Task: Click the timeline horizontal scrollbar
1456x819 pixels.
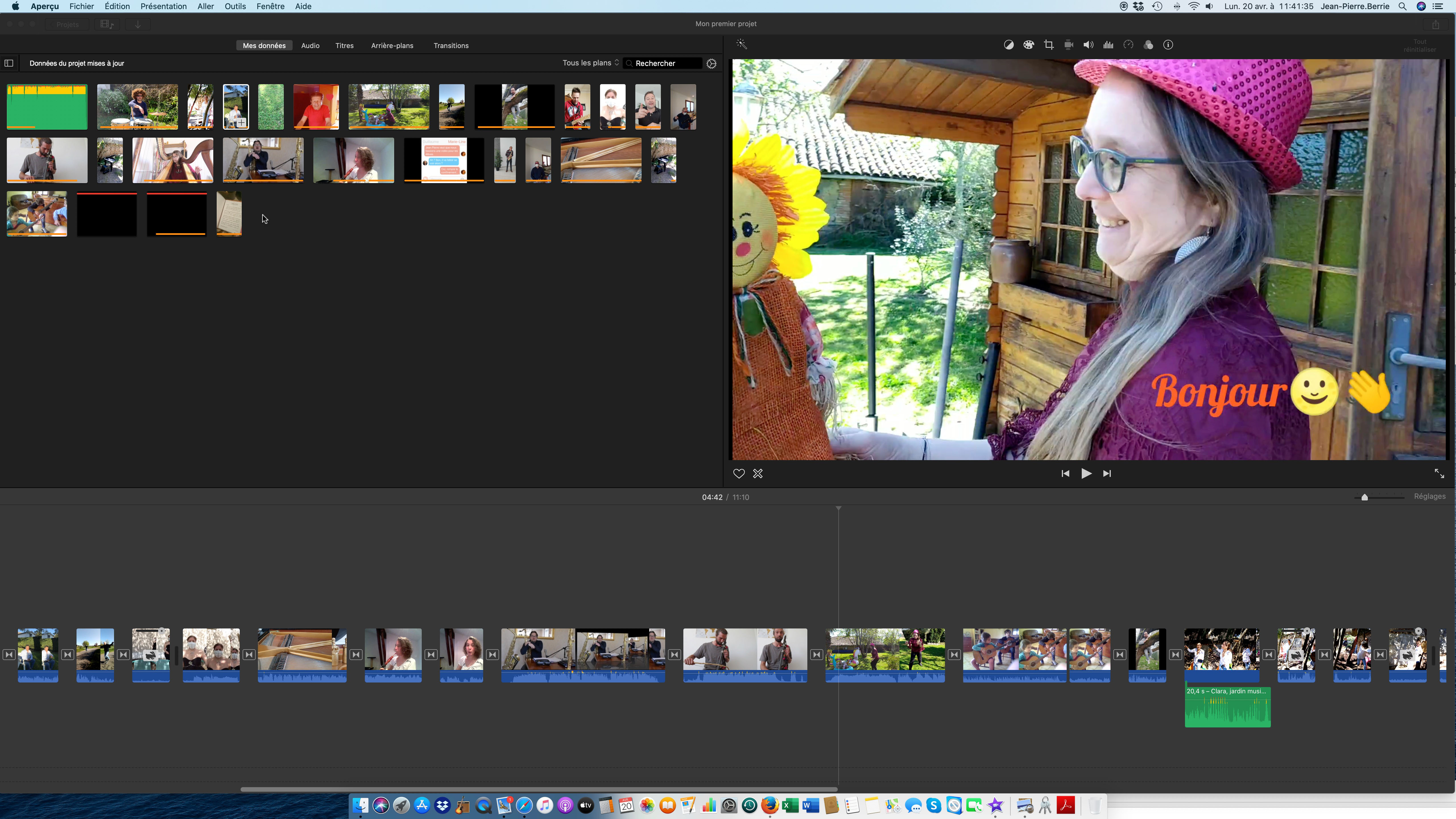Action: pos(539,789)
